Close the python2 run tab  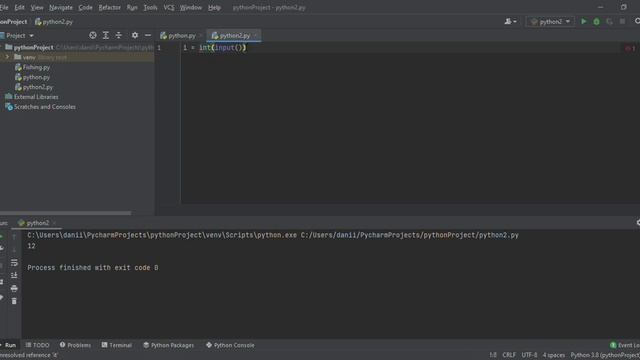pos(54,223)
